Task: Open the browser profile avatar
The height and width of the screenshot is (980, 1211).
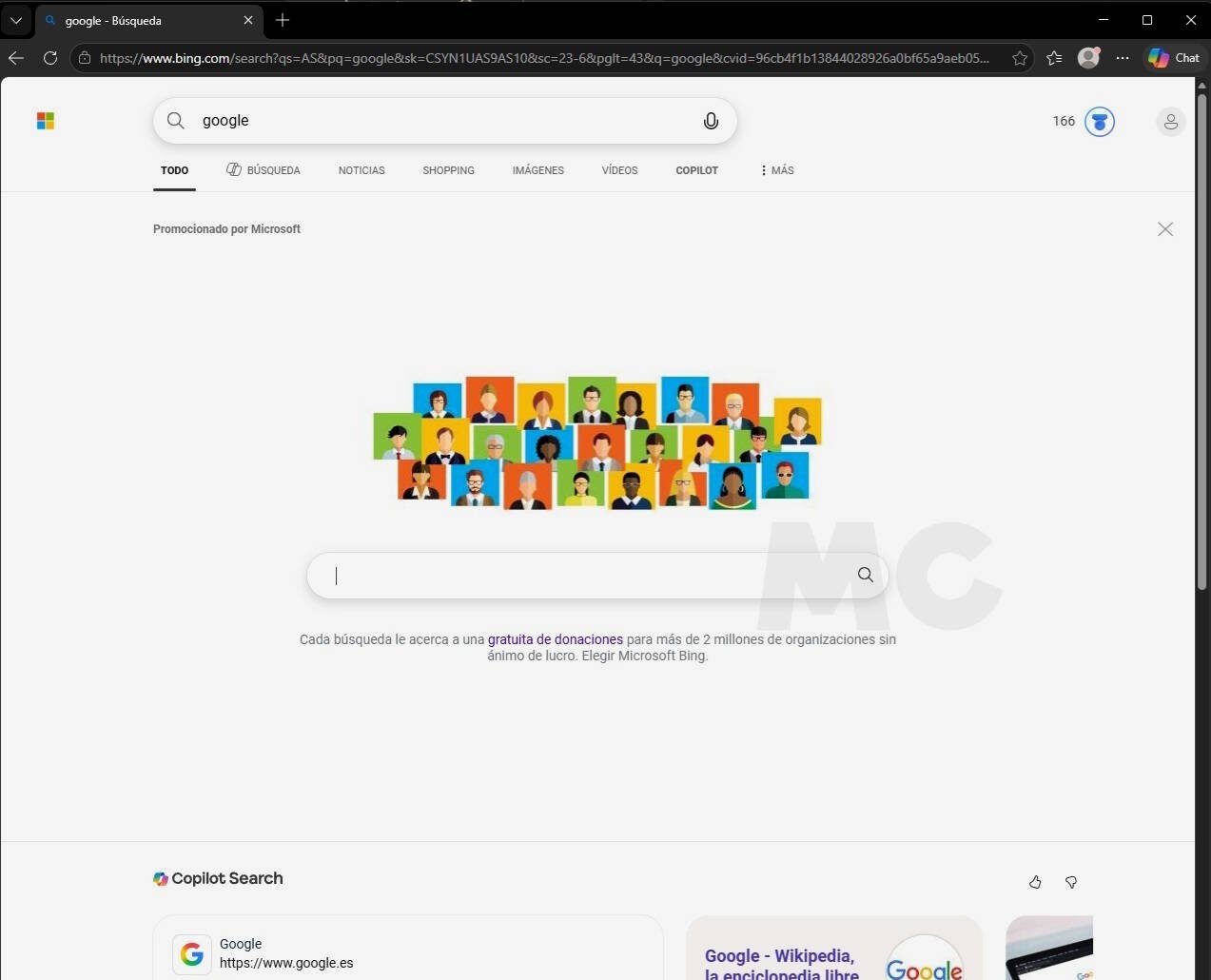Action: pos(1089,58)
